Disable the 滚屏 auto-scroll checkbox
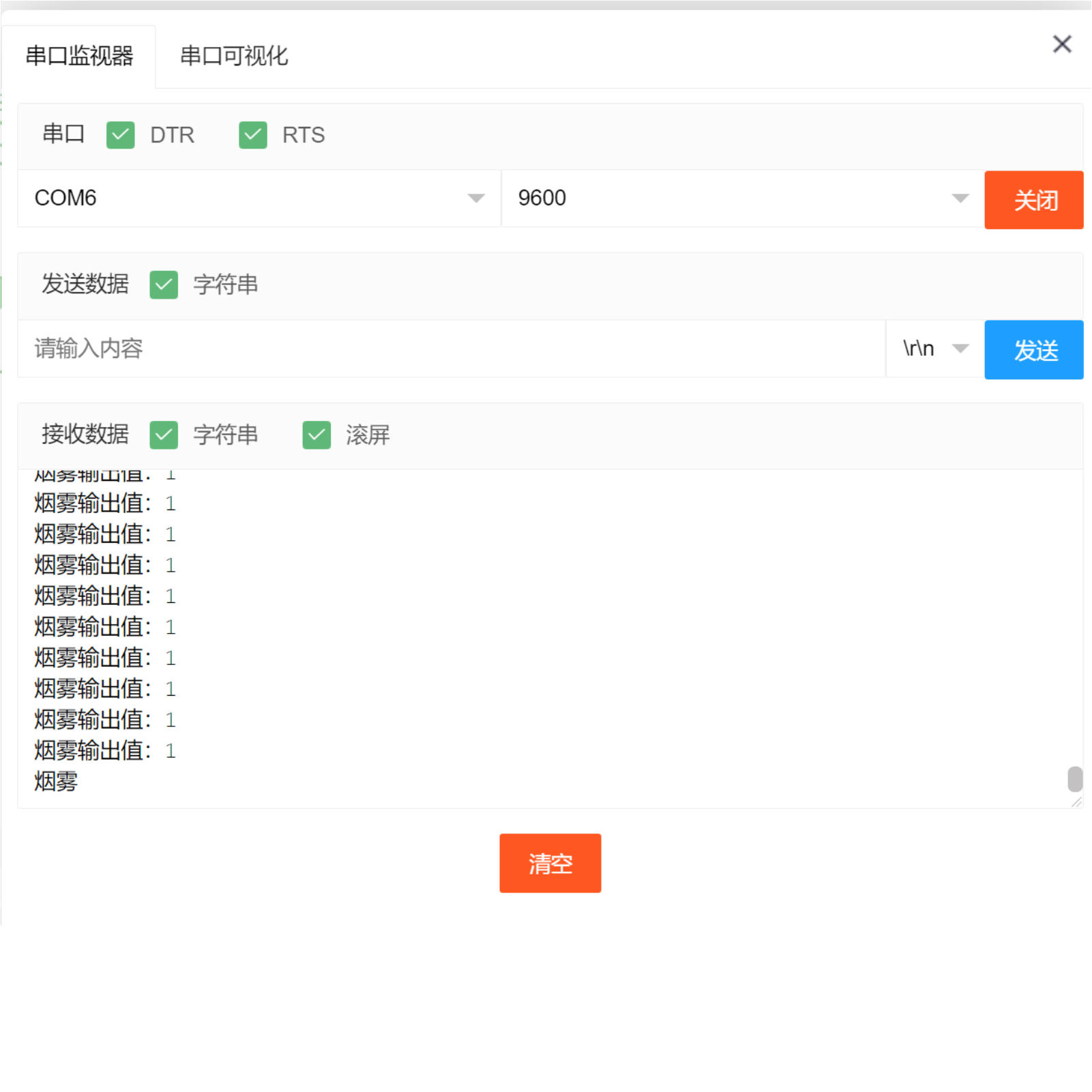Viewport: 1092px width, 1092px height. pyautogui.click(x=316, y=435)
